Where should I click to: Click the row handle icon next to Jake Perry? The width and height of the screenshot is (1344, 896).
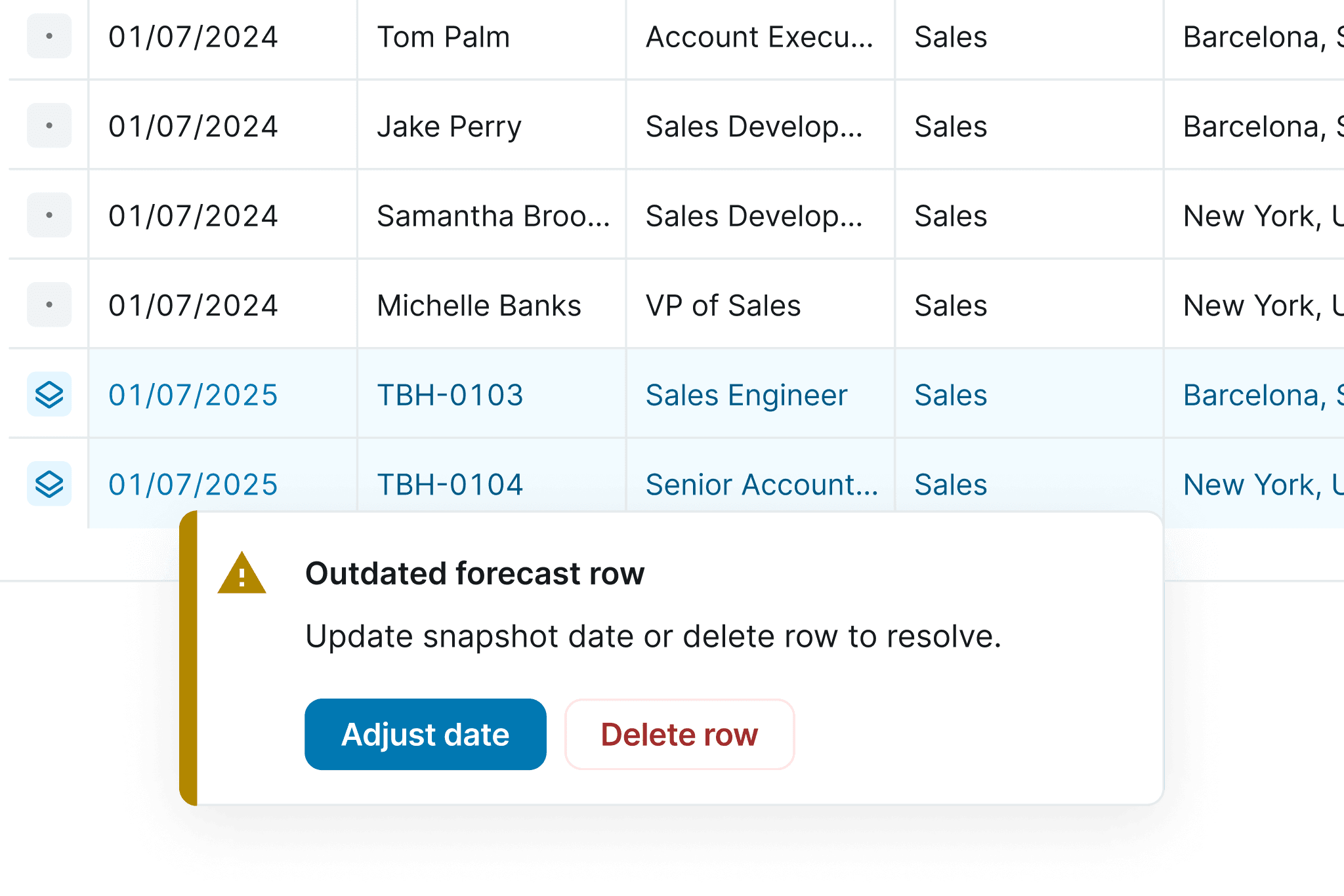(x=49, y=125)
